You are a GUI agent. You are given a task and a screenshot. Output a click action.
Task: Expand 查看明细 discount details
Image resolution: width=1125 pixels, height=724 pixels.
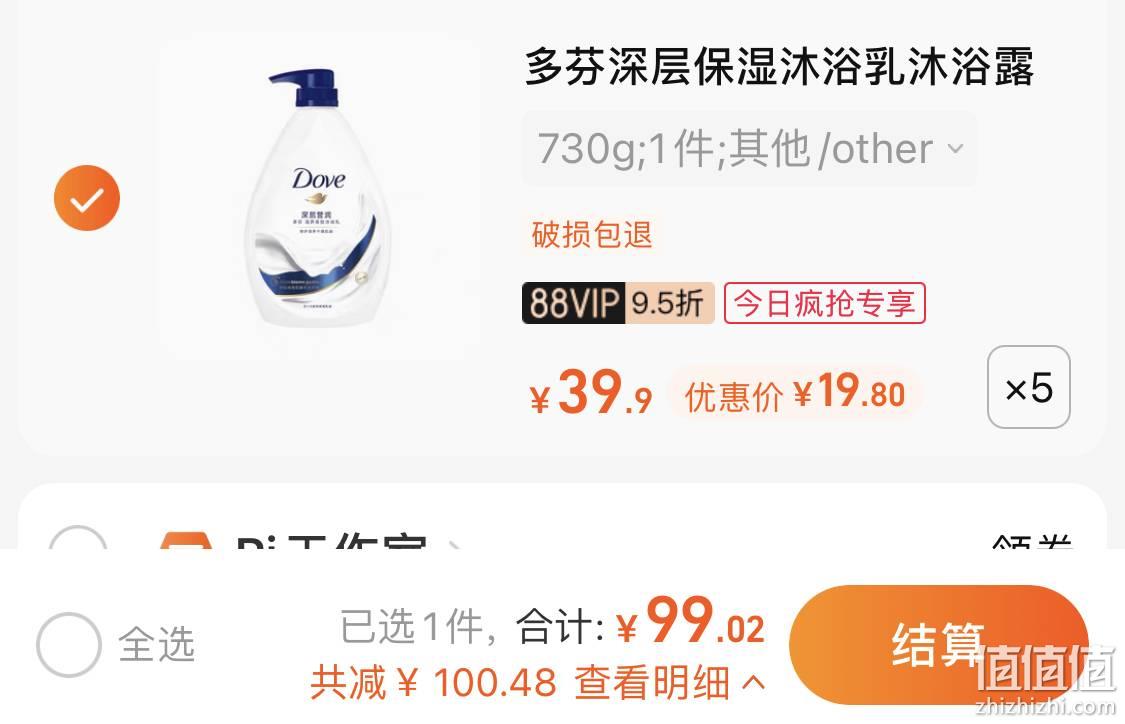669,682
